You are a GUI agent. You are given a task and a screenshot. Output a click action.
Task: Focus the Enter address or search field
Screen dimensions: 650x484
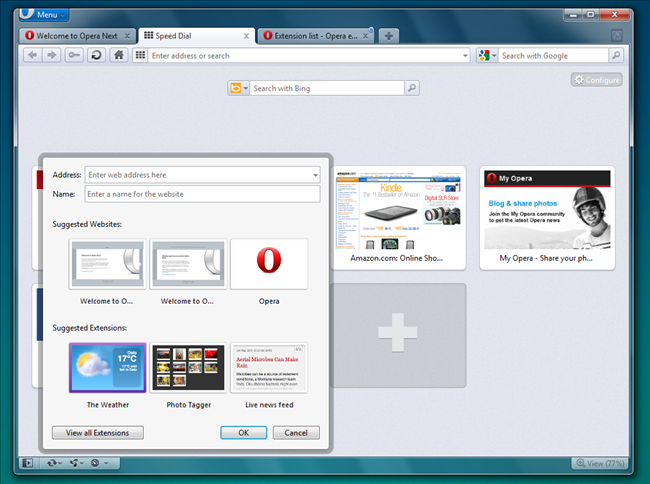(x=305, y=56)
